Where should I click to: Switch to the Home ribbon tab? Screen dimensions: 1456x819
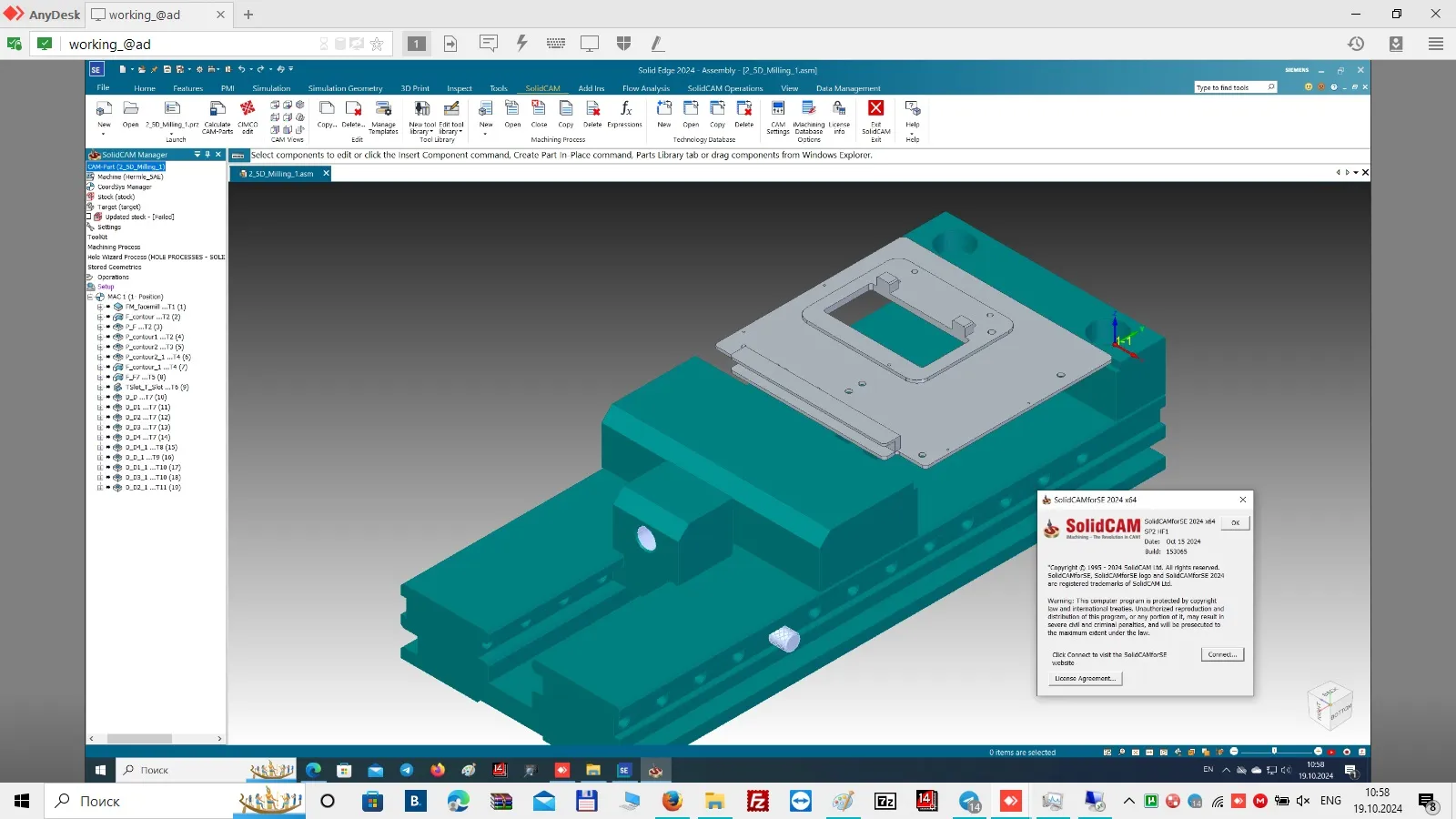tap(145, 88)
